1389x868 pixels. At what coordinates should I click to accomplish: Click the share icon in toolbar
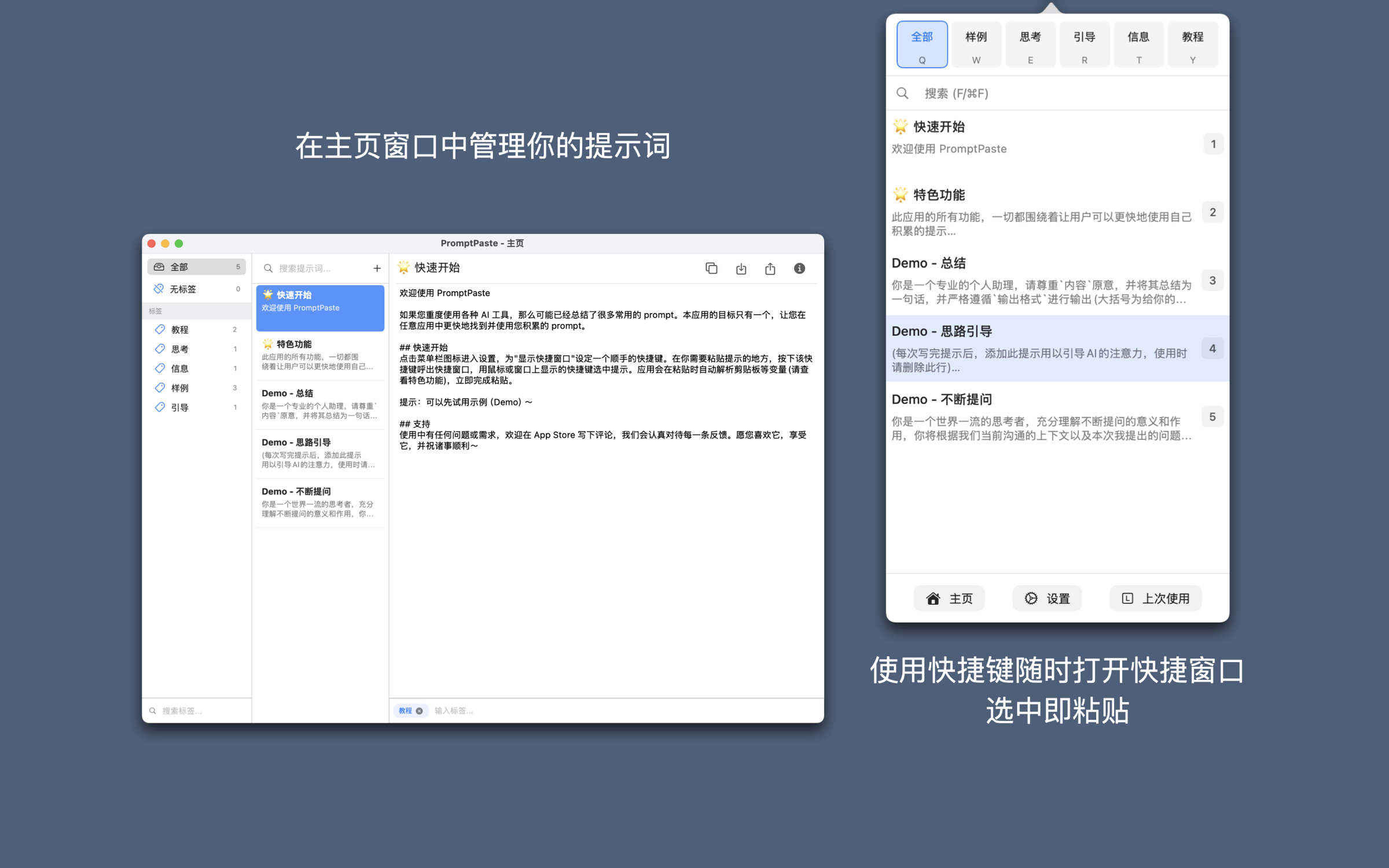coord(770,269)
